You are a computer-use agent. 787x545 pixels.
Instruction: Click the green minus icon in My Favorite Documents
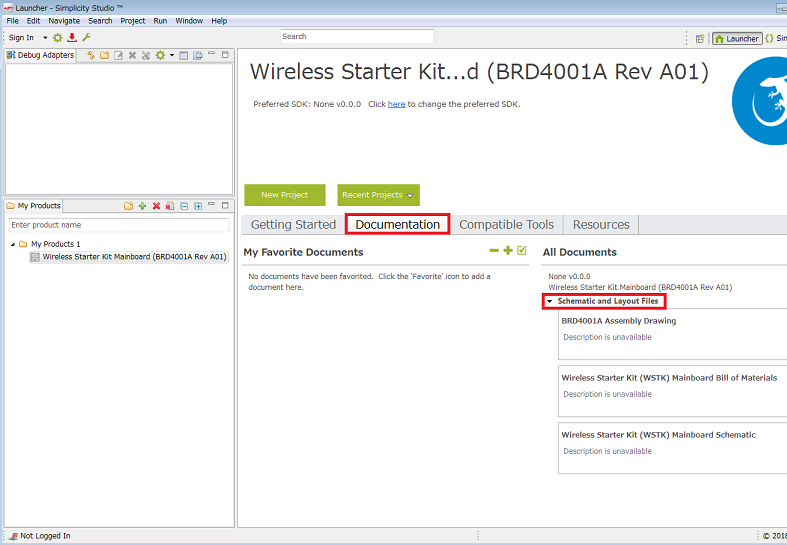pos(494,250)
